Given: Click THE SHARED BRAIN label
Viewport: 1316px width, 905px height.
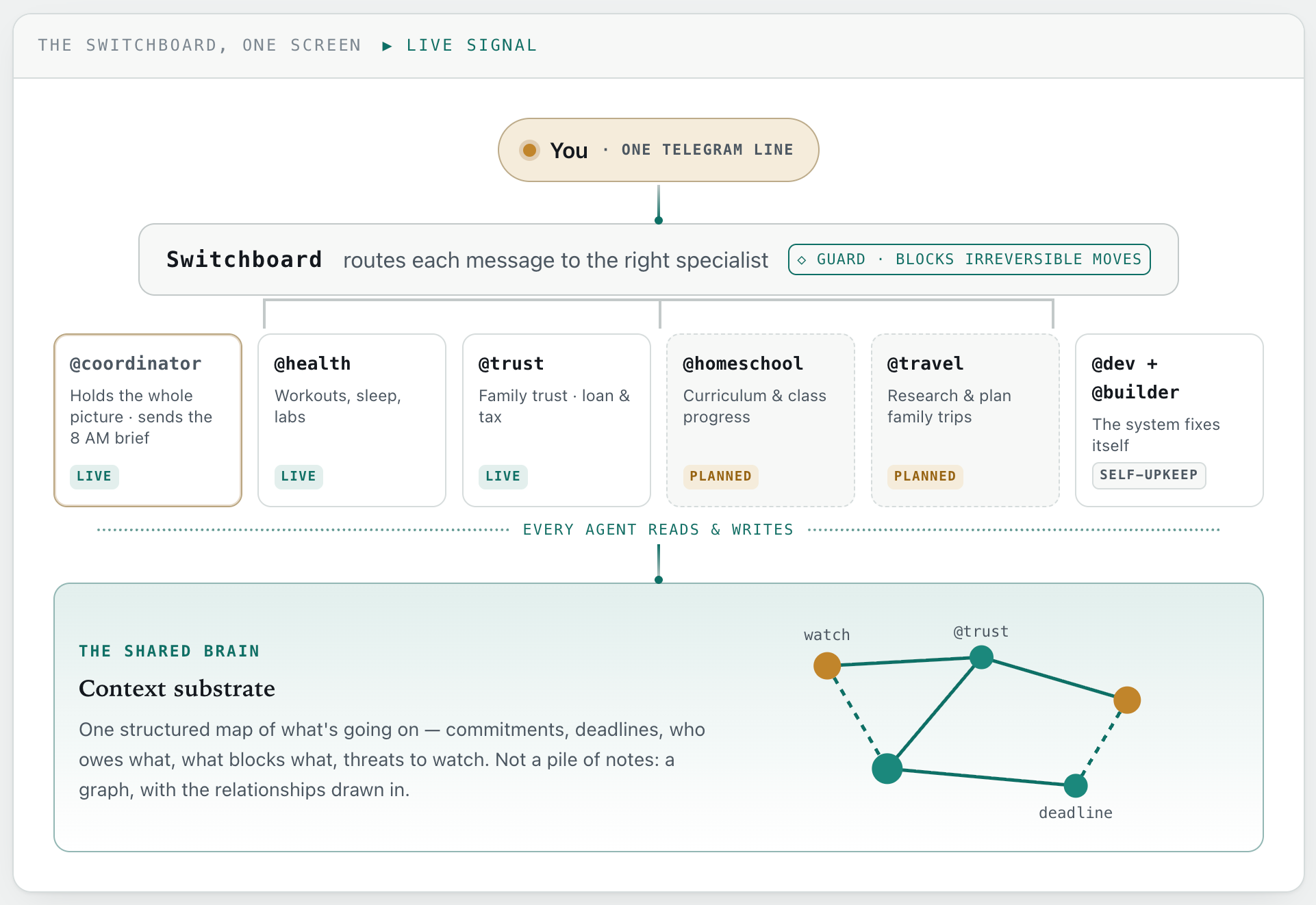Looking at the screenshot, I should (169, 651).
